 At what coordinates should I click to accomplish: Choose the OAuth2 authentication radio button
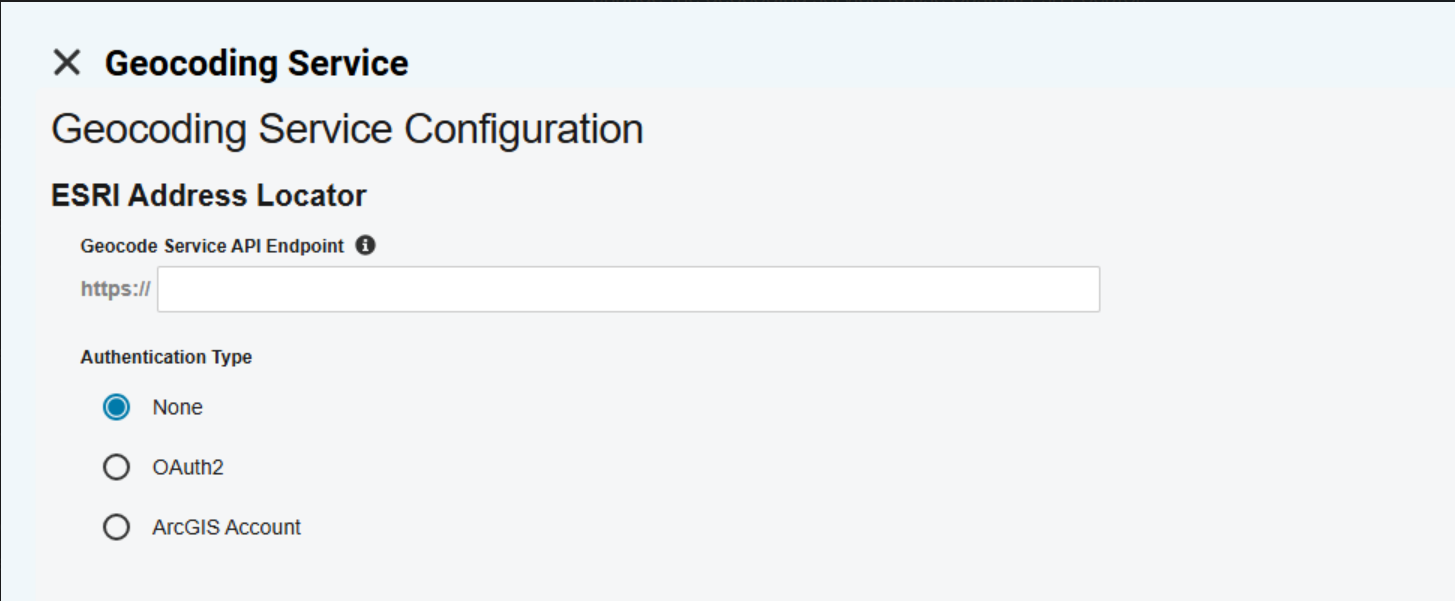click(117, 467)
